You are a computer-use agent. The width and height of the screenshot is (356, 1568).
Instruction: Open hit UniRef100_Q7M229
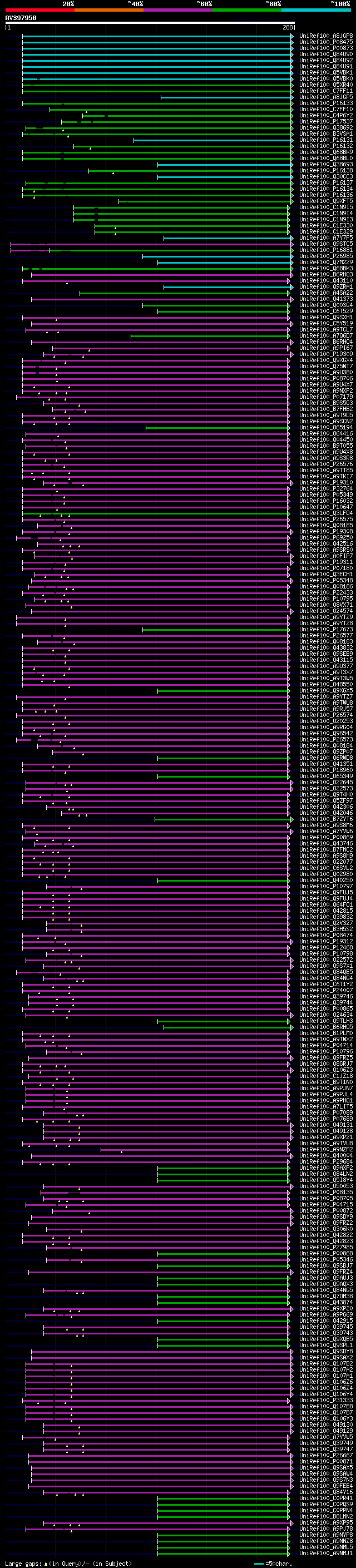326,263
